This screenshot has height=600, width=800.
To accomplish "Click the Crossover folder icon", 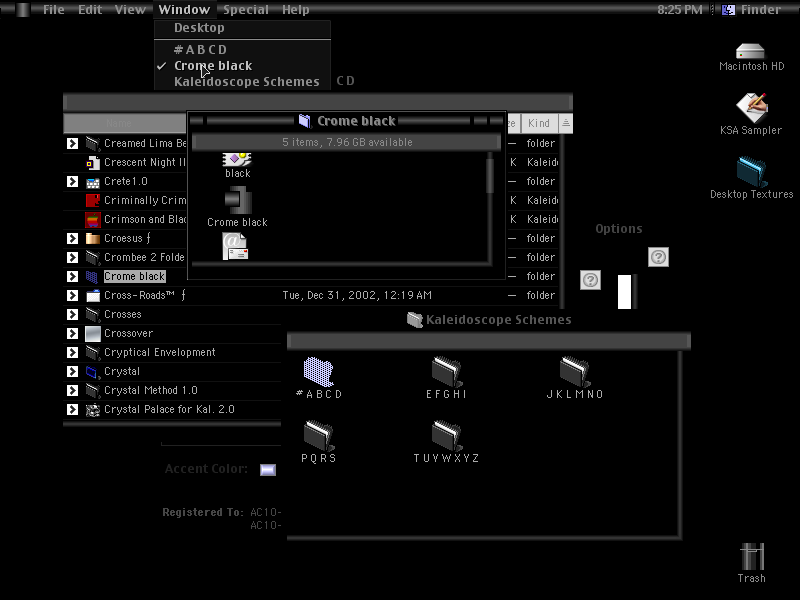I will tap(93, 334).
